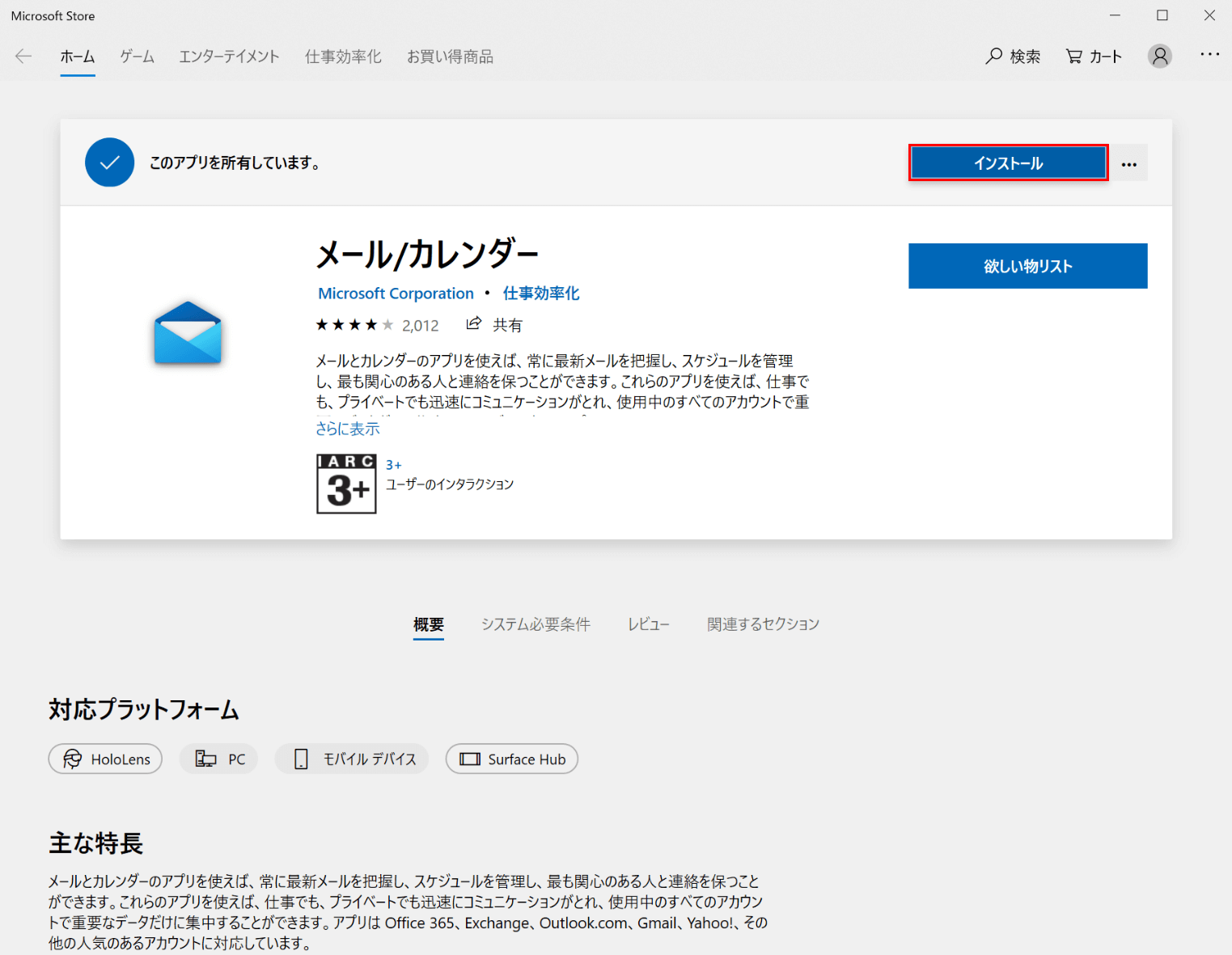
Task: Click the blue checkmark ownership icon
Action: 109,163
